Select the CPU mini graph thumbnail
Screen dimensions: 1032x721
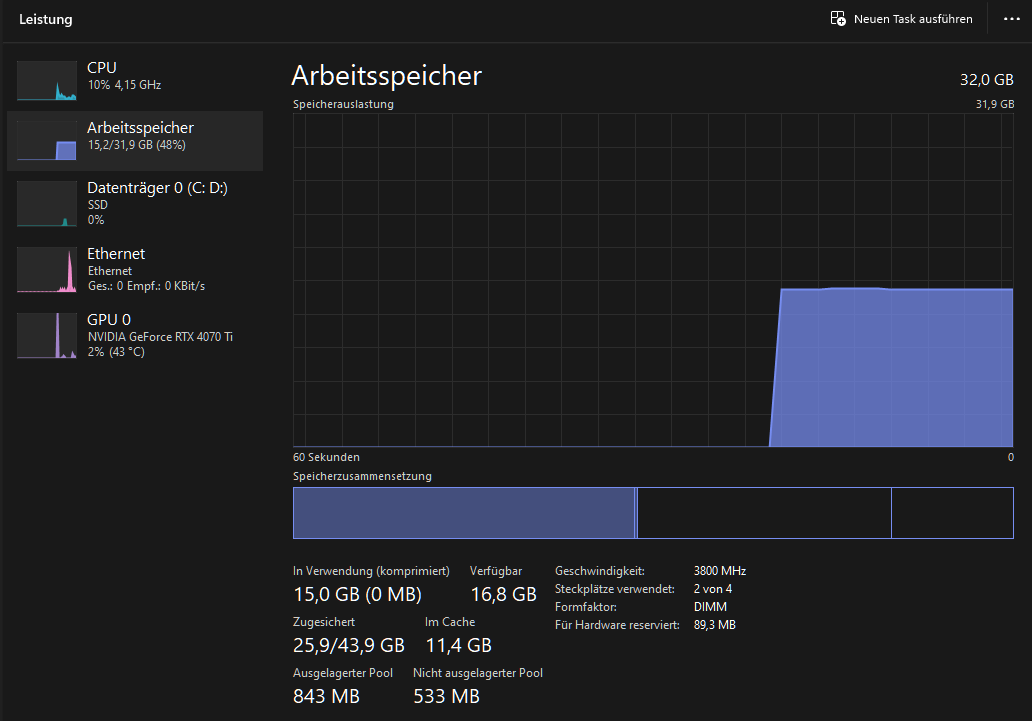[47, 81]
